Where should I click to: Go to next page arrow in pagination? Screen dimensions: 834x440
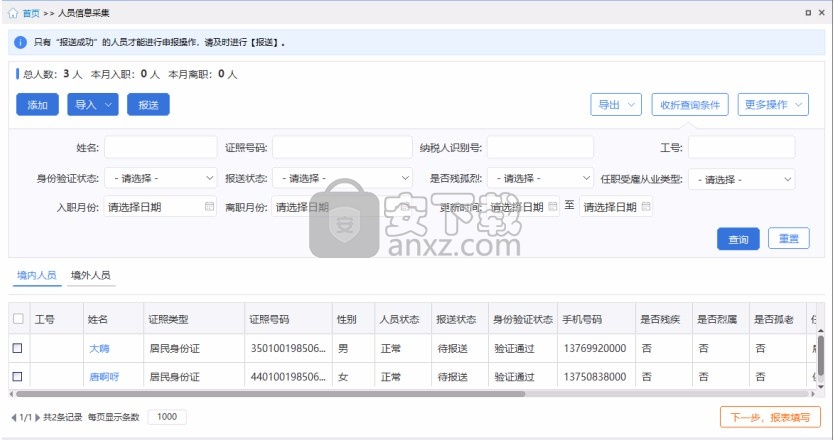coord(38,418)
